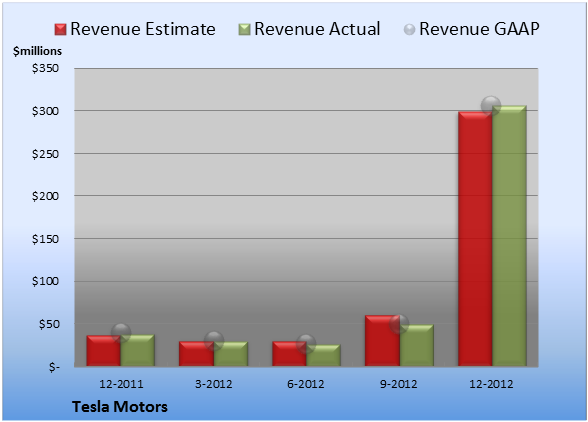
Task: Click the gray Revenue GAAP legend marker
Action: pos(410,29)
